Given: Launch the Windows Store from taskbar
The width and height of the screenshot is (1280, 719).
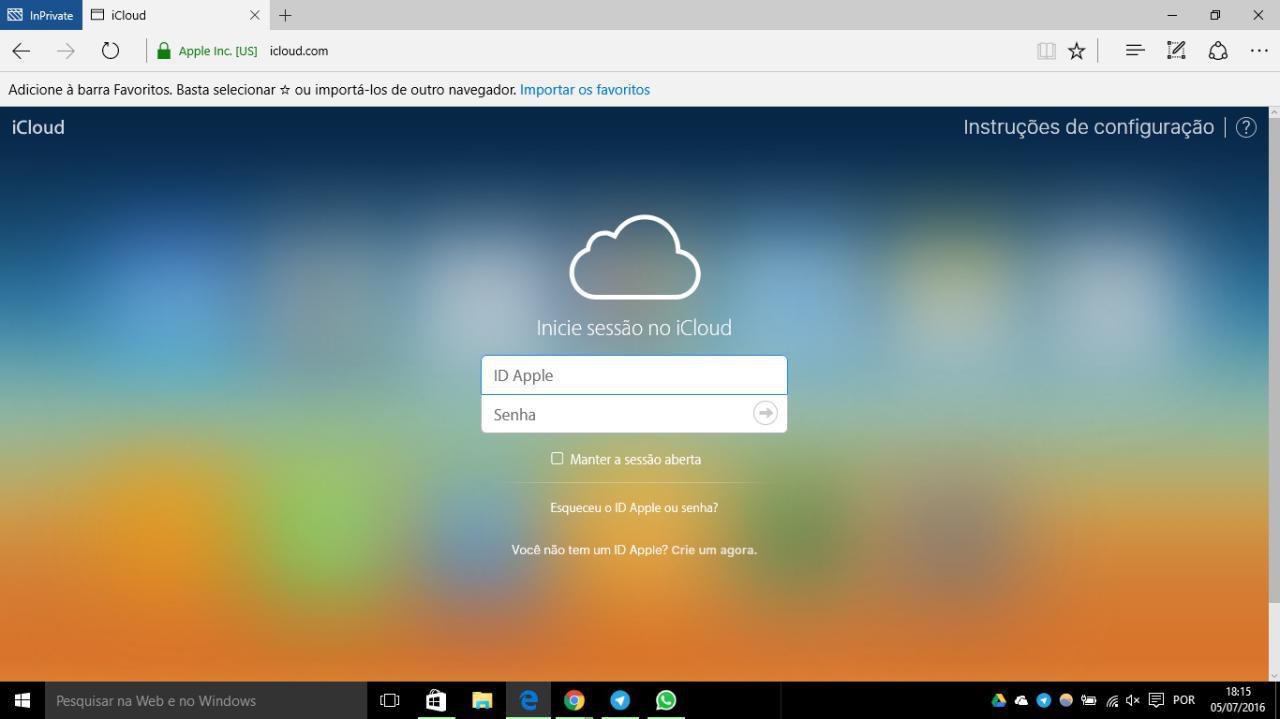Looking at the screenshot, I should pos(436,700).
